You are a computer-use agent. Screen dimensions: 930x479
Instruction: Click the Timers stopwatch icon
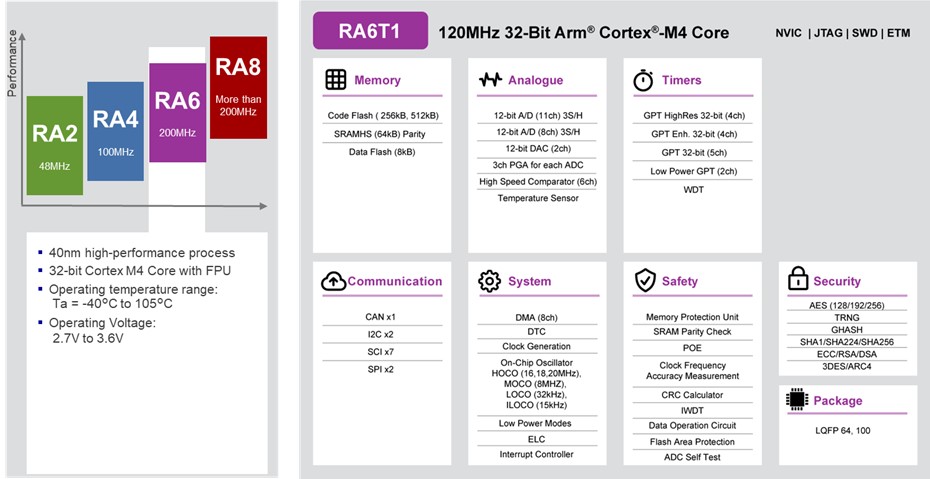(x=644, y=80)
